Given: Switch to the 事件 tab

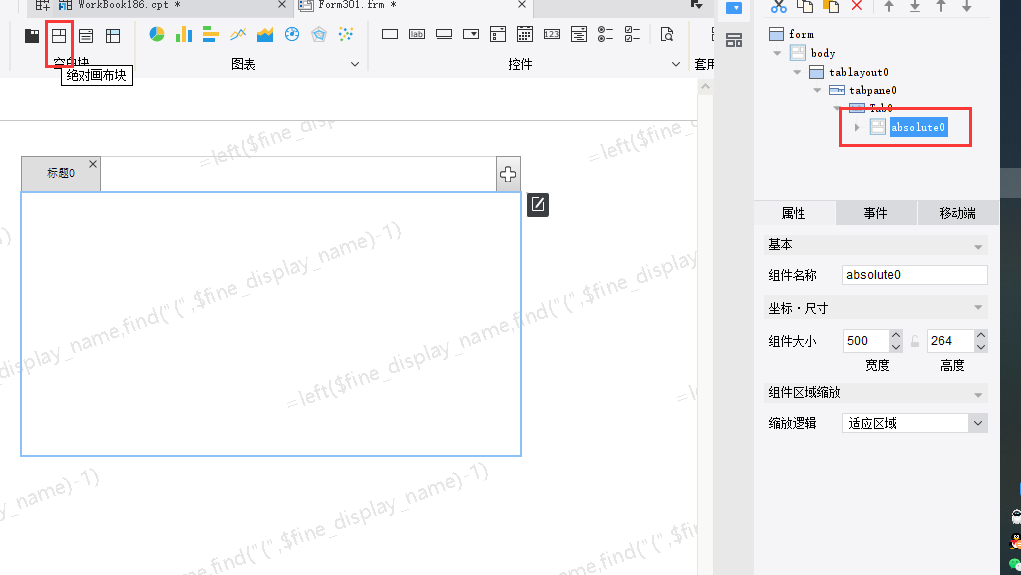Looking at the screenshot, I should pyautogui.click(x=876, y=213).
